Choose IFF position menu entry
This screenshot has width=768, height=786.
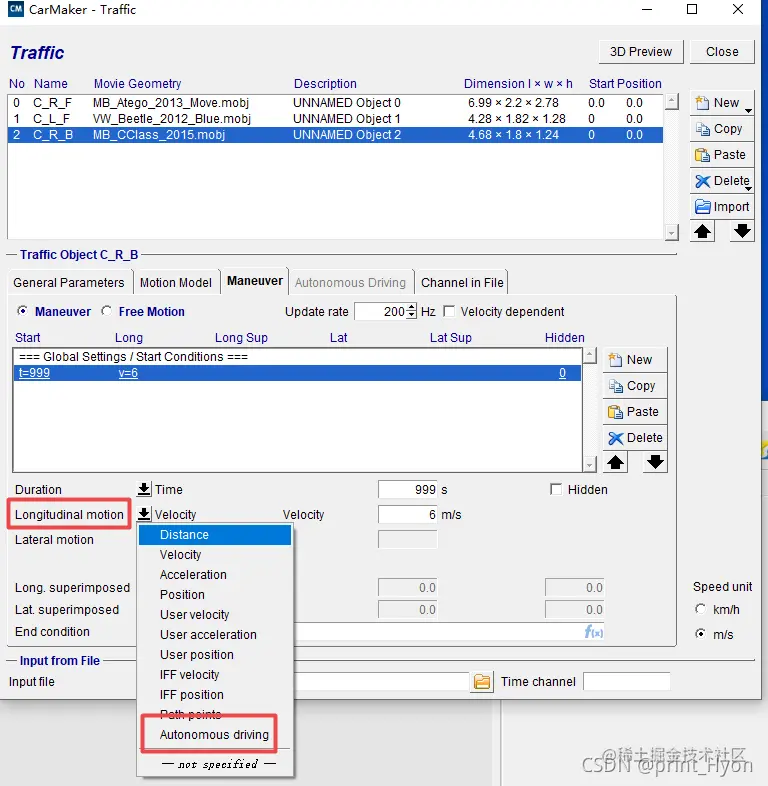pos(215,695)
